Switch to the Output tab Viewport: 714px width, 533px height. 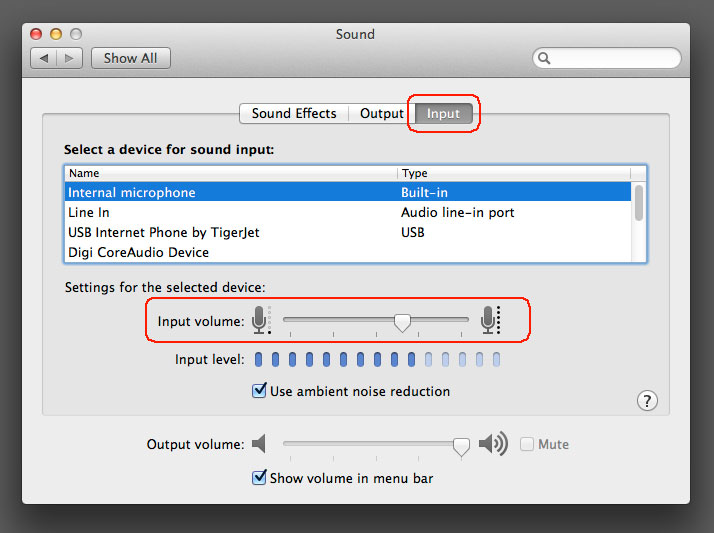tap(382, 113)
